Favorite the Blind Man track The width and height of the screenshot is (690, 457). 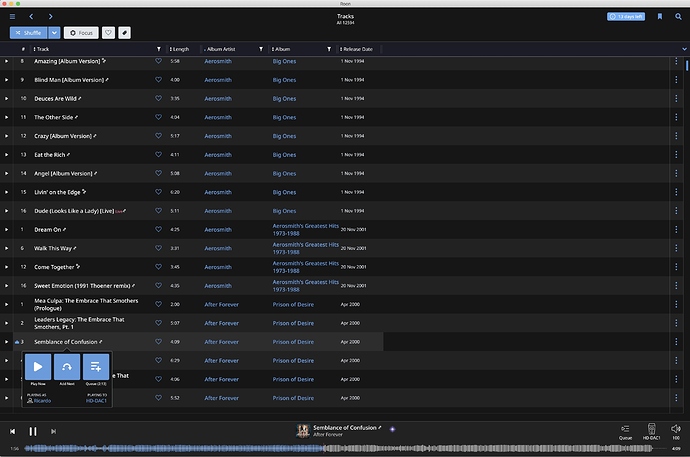(158, 80)
